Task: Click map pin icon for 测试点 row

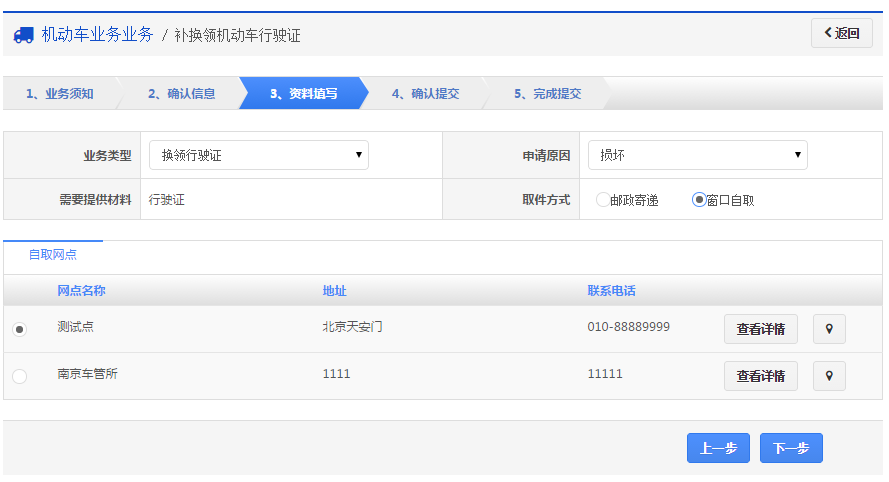Action: pyautogui.click(x=829, y=329)
